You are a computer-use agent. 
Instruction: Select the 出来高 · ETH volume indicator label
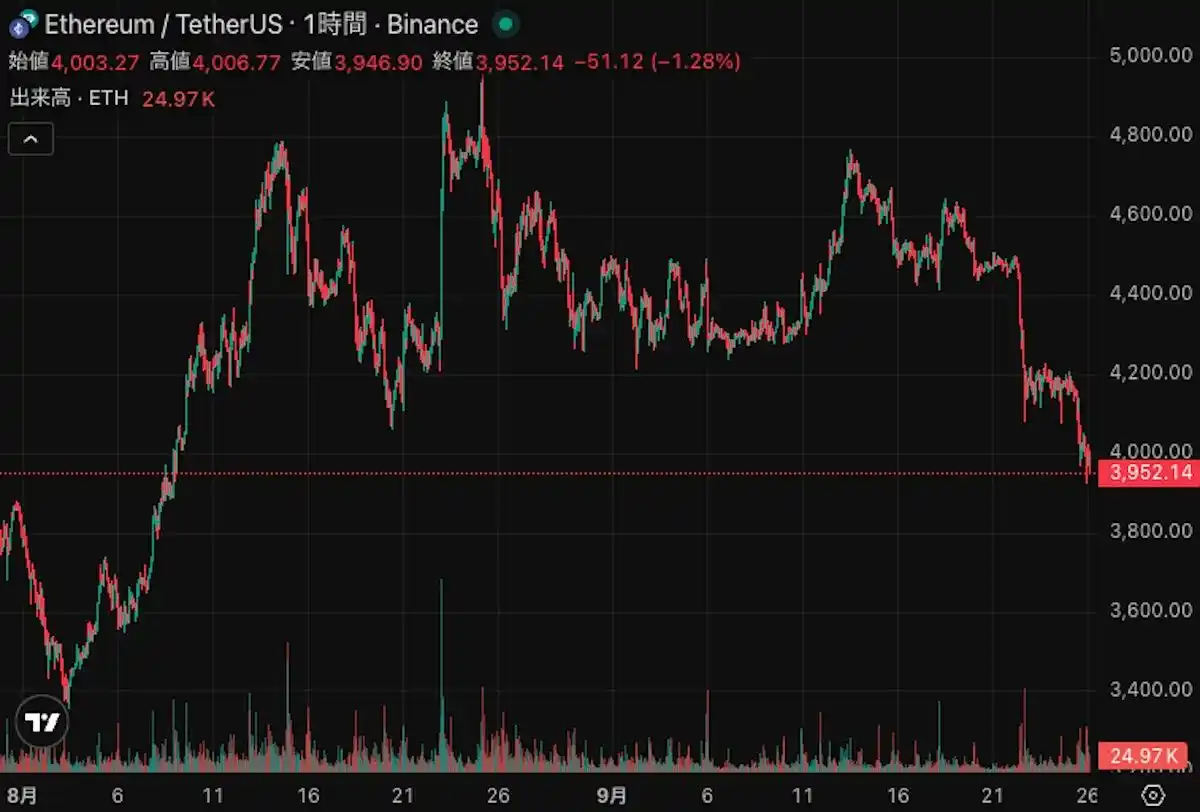tap(69, 98)
